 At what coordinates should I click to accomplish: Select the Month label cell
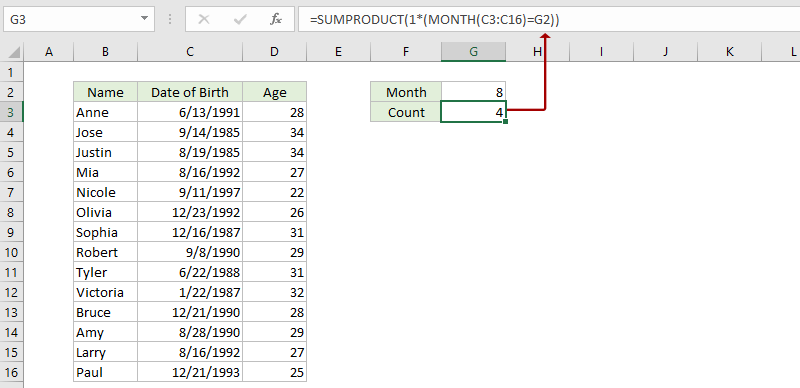406,92
